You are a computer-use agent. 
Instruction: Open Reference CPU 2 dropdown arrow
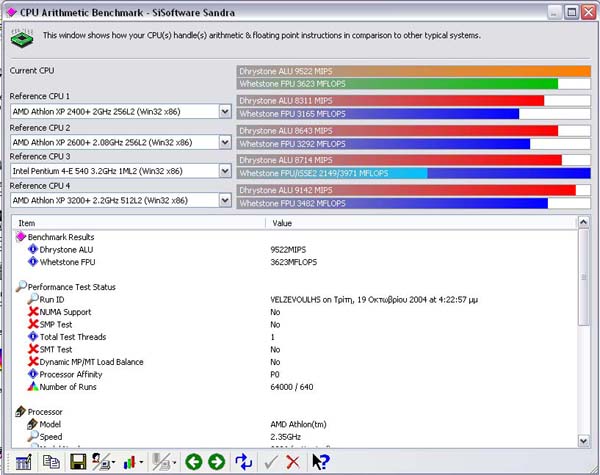[225, 142]
